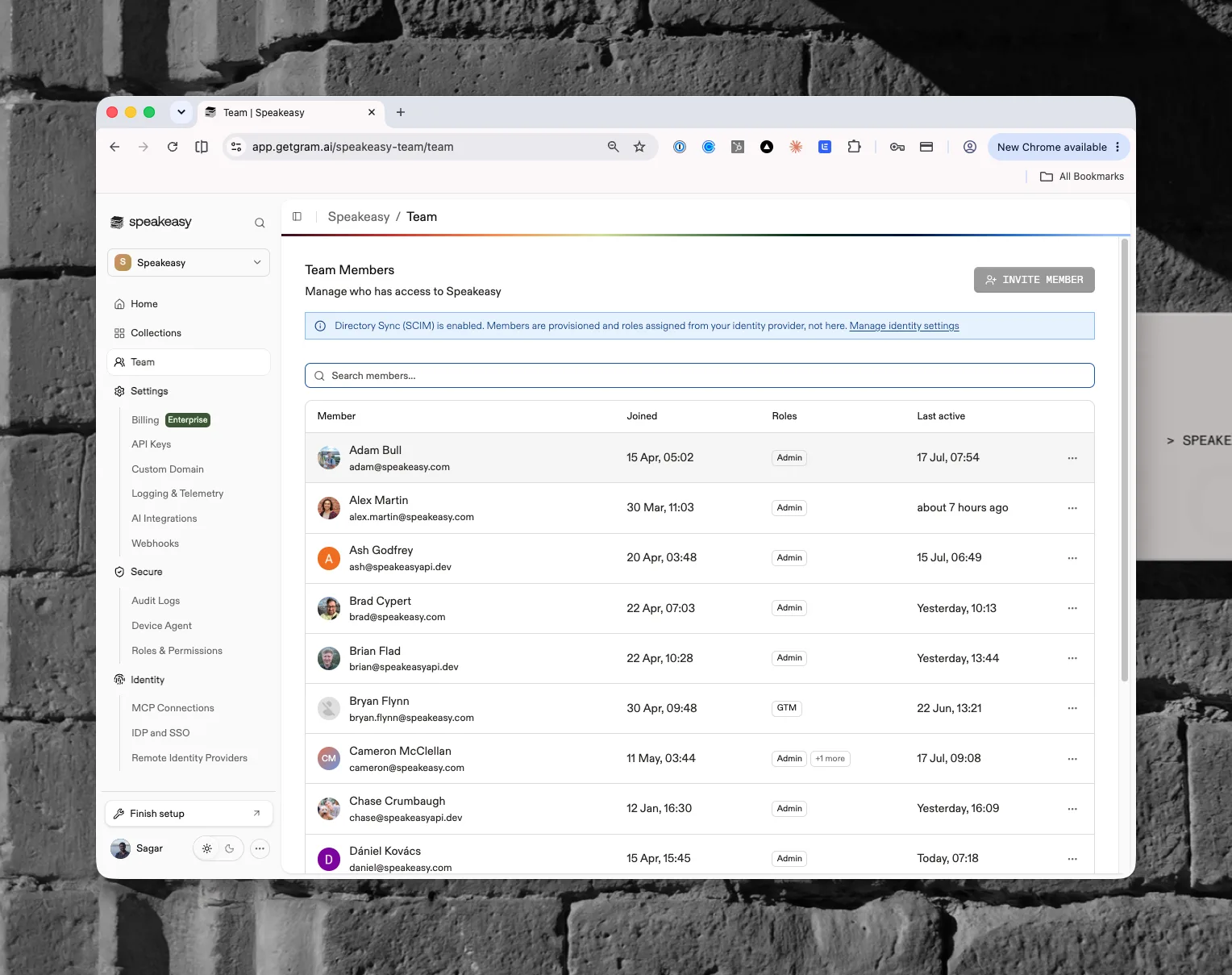Open a new Chrome tab
The image size is (1232, 975).
(x=401, y=112)
